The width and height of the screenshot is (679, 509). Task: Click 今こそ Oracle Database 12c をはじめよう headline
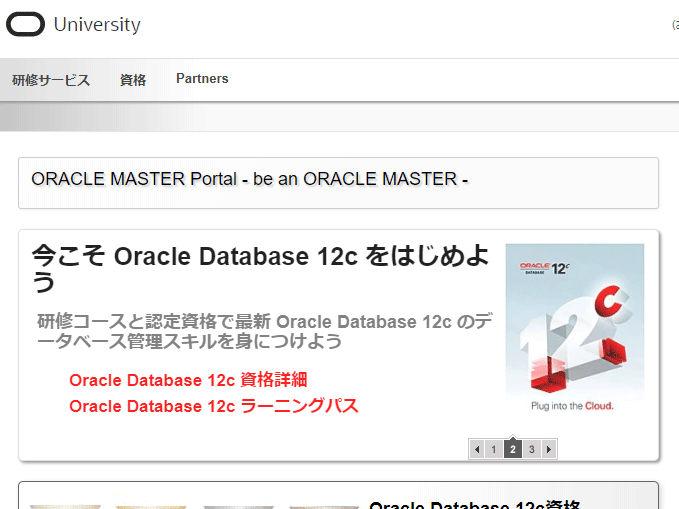pyautogui.click(x=261, y=268)
